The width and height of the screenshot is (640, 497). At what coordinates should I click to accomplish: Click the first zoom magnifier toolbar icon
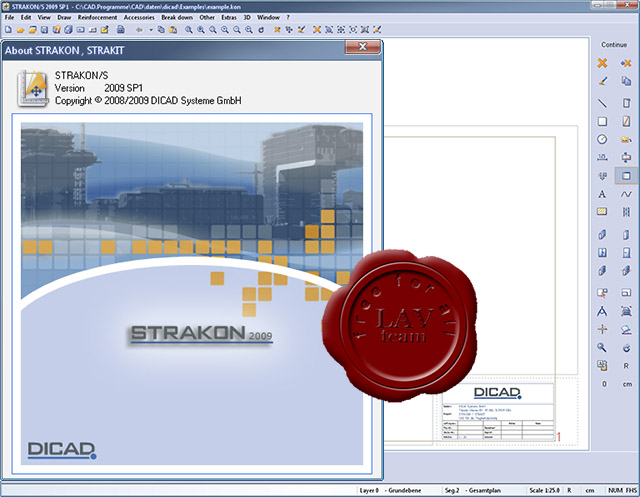point(188,29)
